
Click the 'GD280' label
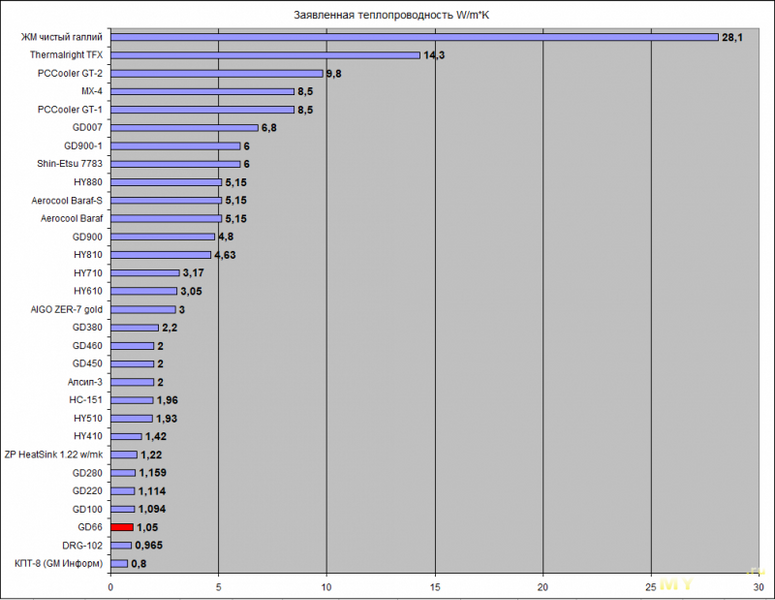[87, 473]
